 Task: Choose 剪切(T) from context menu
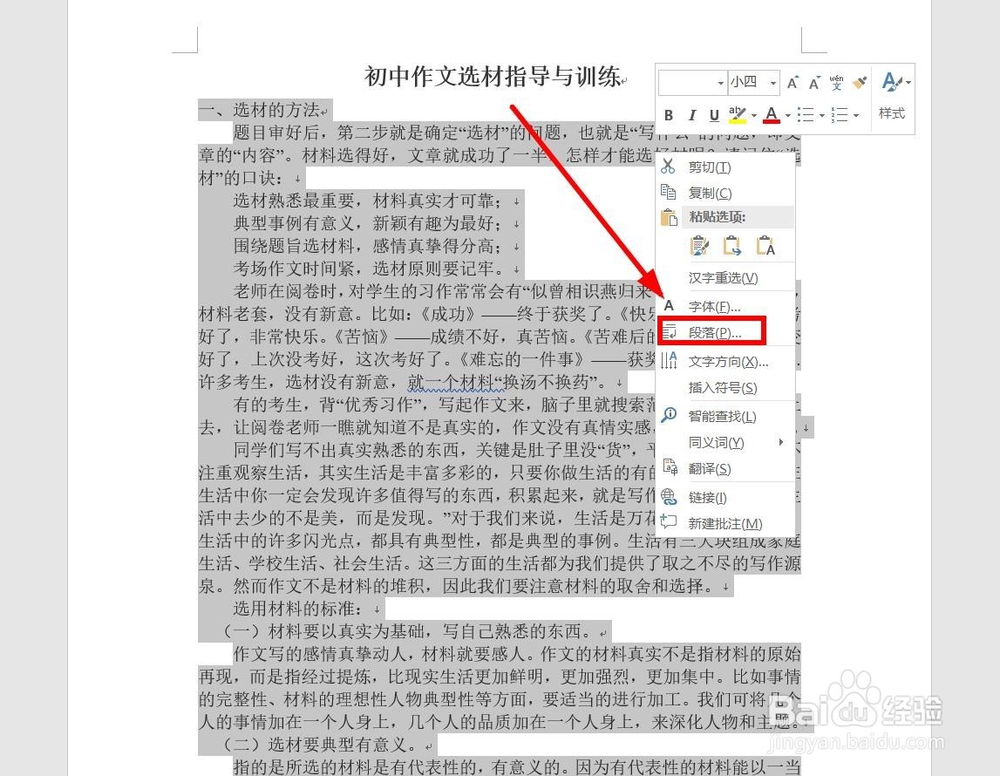tap(726, 167)
